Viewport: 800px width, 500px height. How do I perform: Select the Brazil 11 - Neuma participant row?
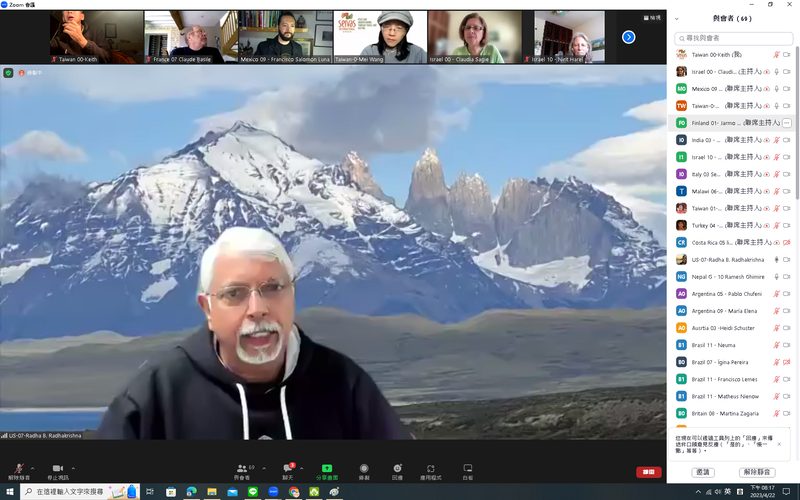tap(732, 345)
